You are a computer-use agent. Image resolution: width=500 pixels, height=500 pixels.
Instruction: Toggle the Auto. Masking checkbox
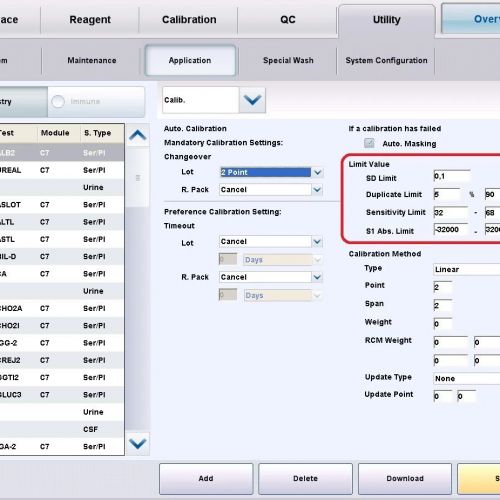pyautogui.click(x=369, y=143)
